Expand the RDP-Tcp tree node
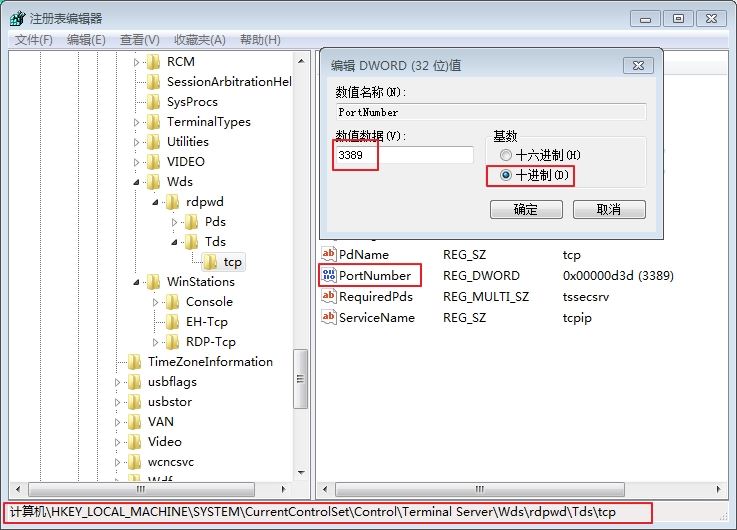737x530 pixels. 156,342
